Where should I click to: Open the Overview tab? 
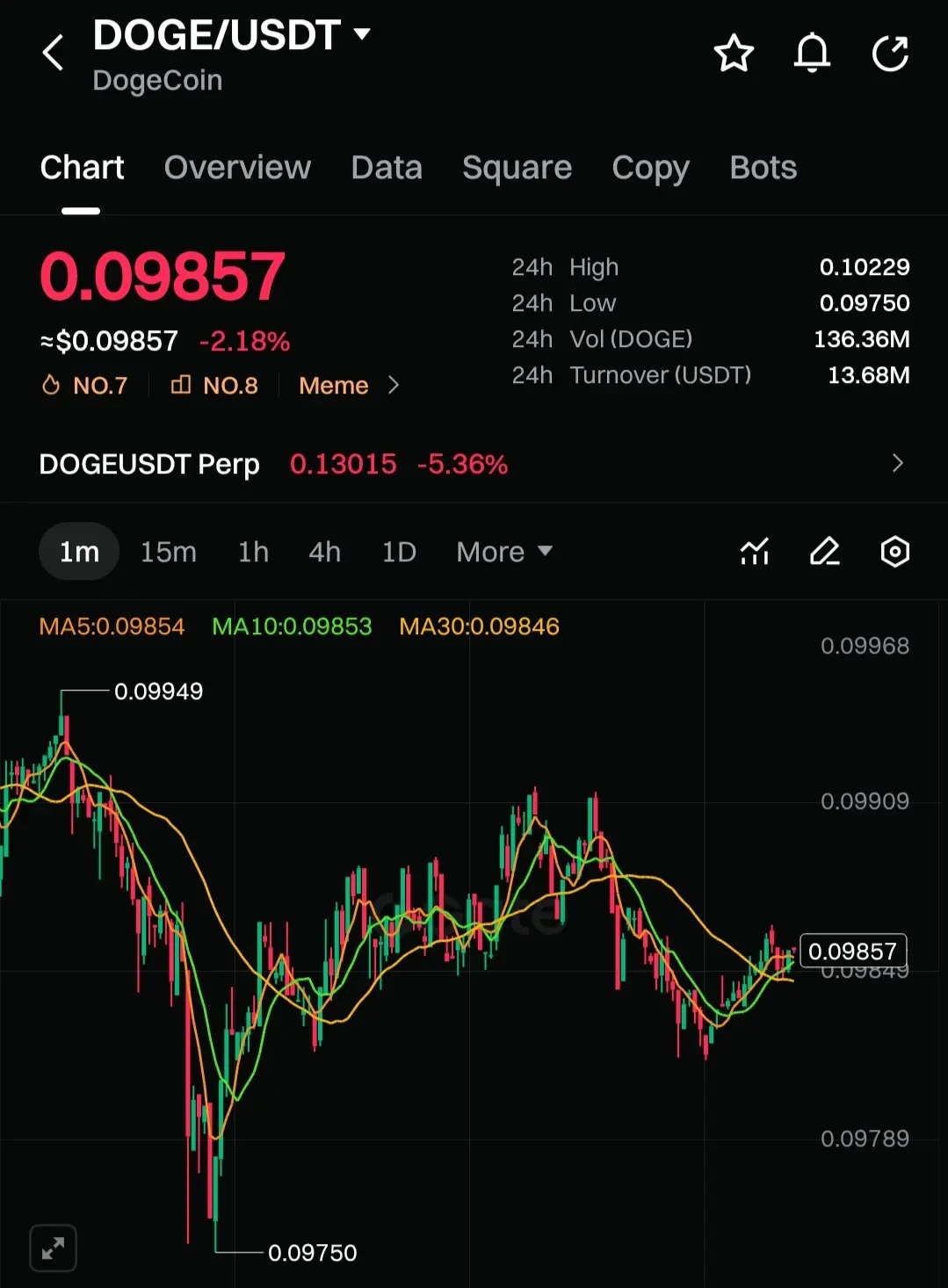[x=237, y=167]
